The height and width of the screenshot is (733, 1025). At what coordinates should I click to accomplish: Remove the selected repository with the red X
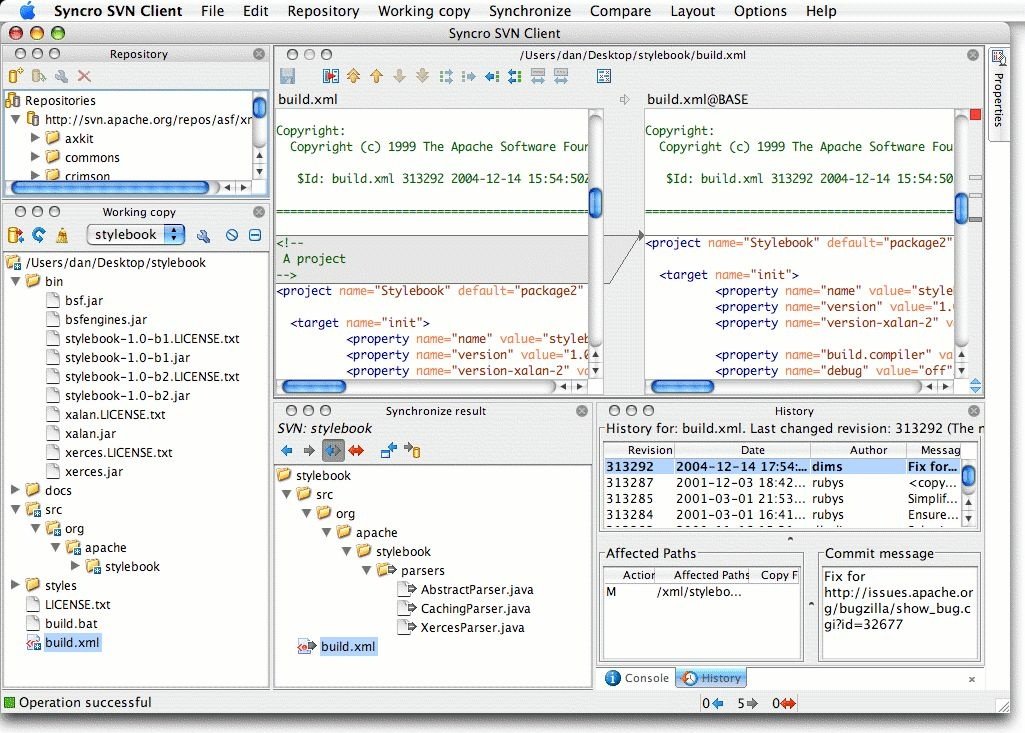84,76
